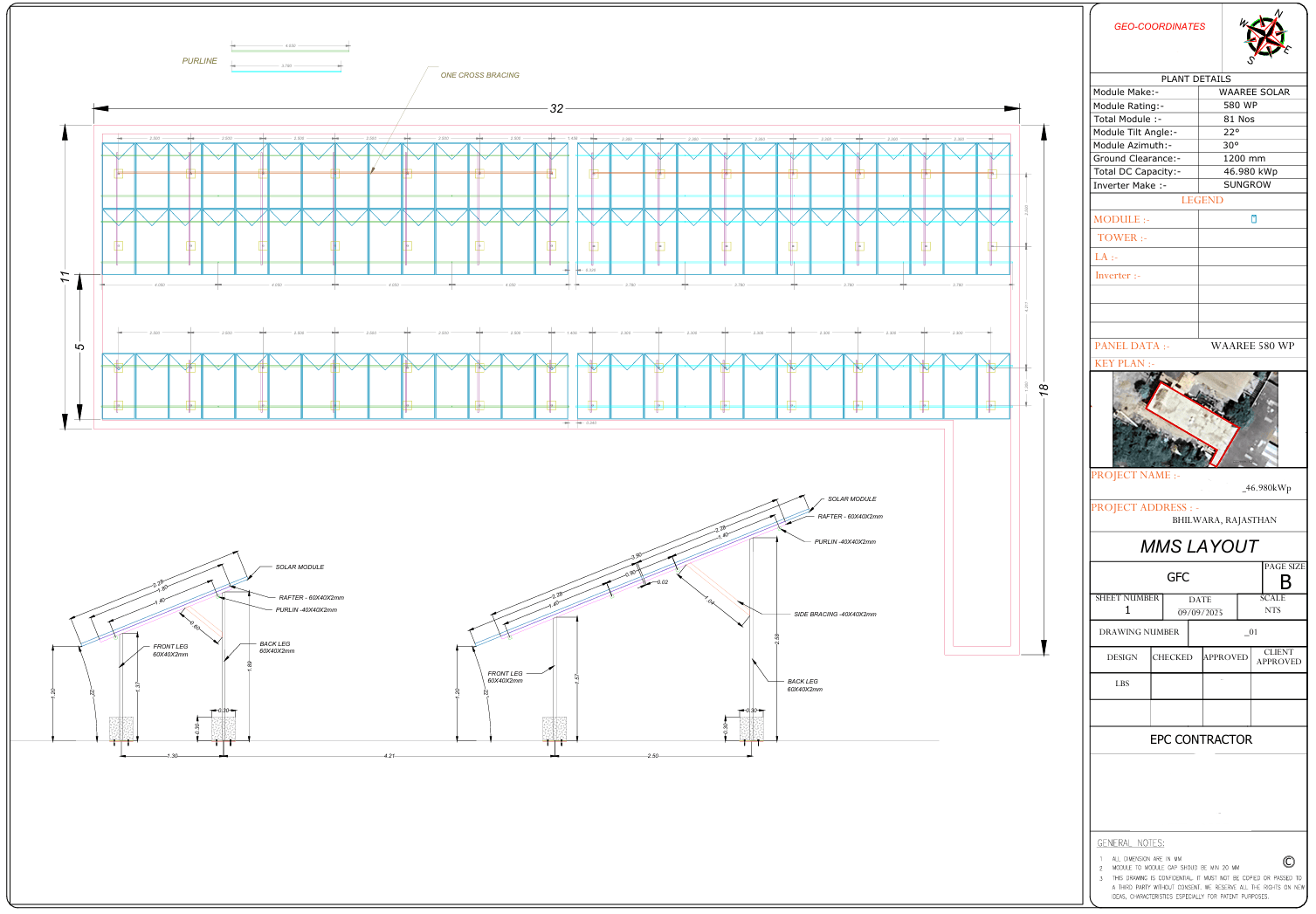Click the '580 WP' module rating value
This screenshot has height=914, width=1316.
pos(1240,105)
